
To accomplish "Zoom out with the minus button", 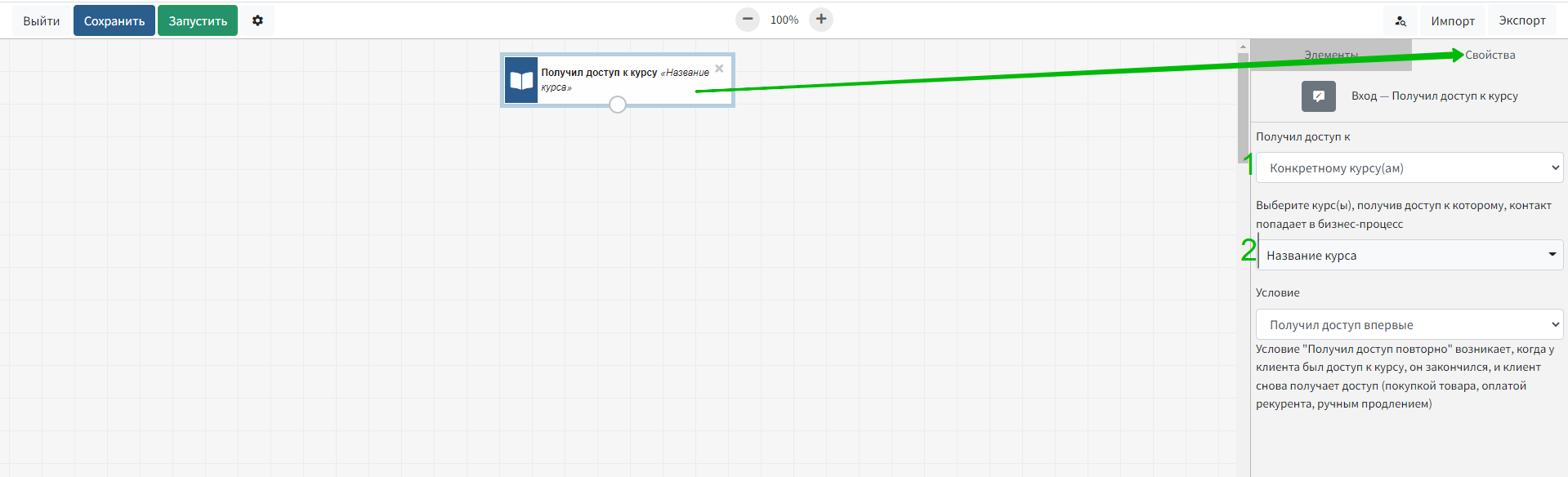I will coord(747,20).
